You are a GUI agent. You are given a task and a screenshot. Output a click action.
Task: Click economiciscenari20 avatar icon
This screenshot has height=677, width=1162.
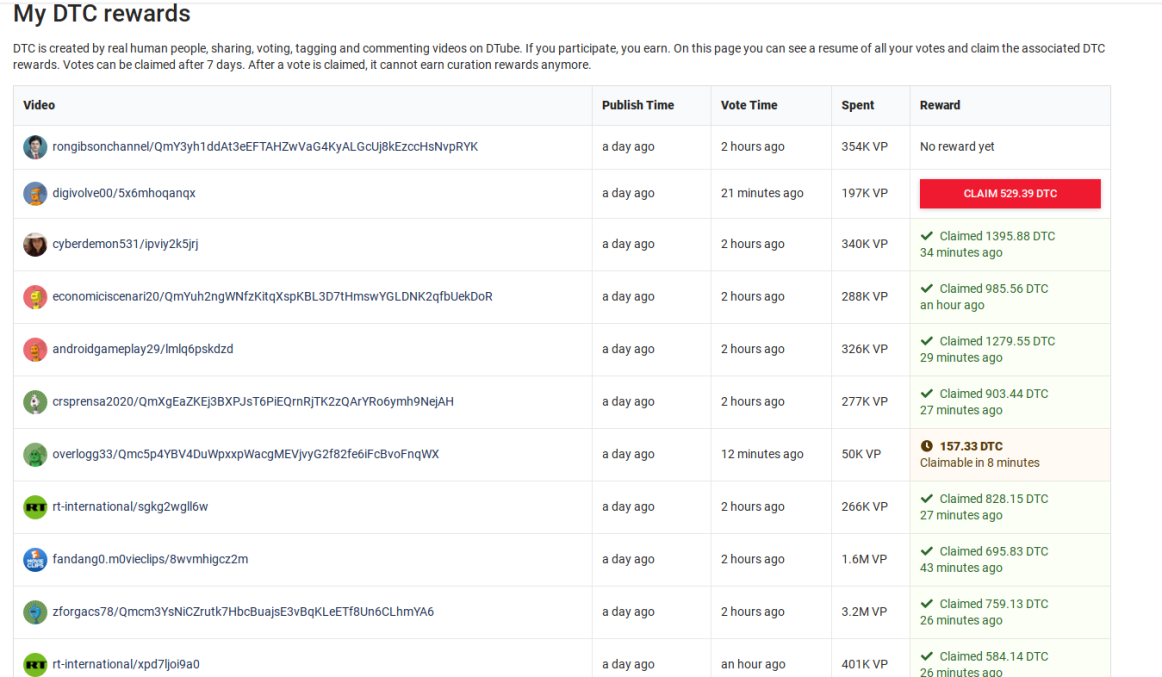[35, 297]
